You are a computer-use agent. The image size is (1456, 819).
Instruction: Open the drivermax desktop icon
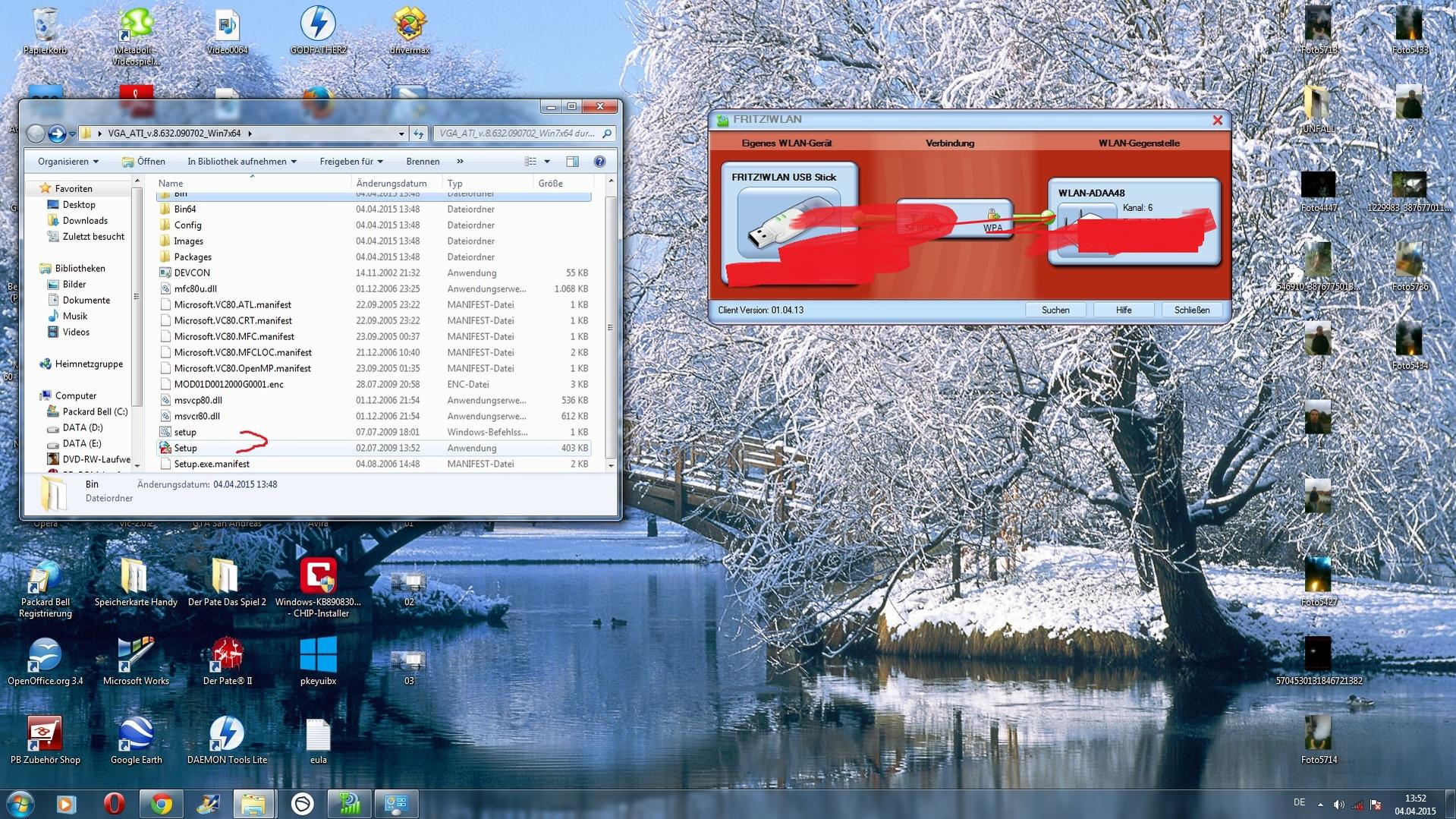click(410, 30)
